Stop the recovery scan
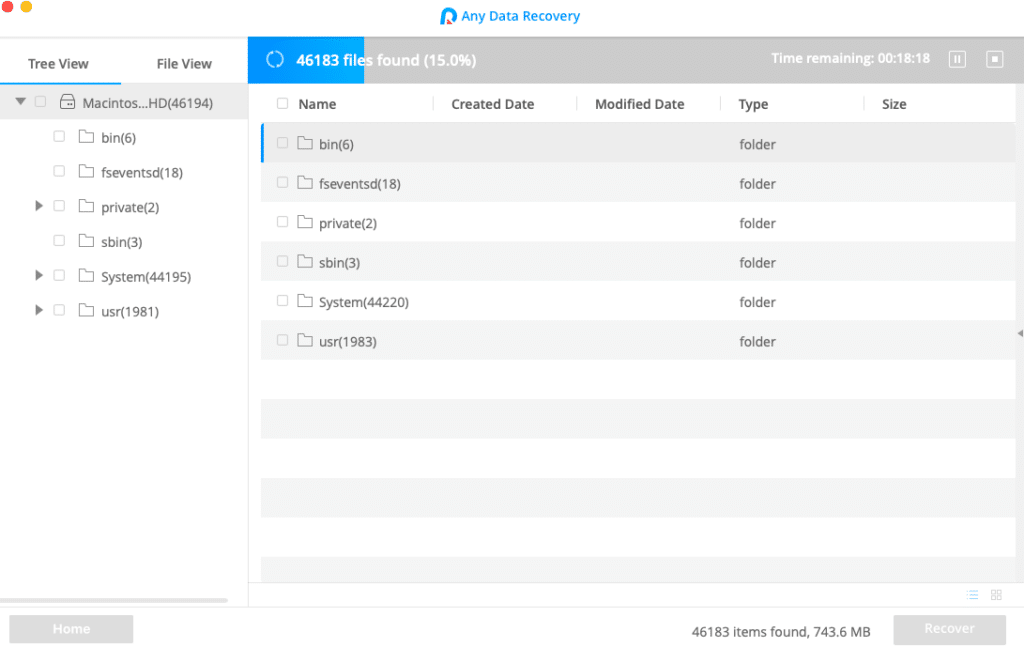Screen dimensions: 1024x647 pyautogui.click(x=995, y=59)
